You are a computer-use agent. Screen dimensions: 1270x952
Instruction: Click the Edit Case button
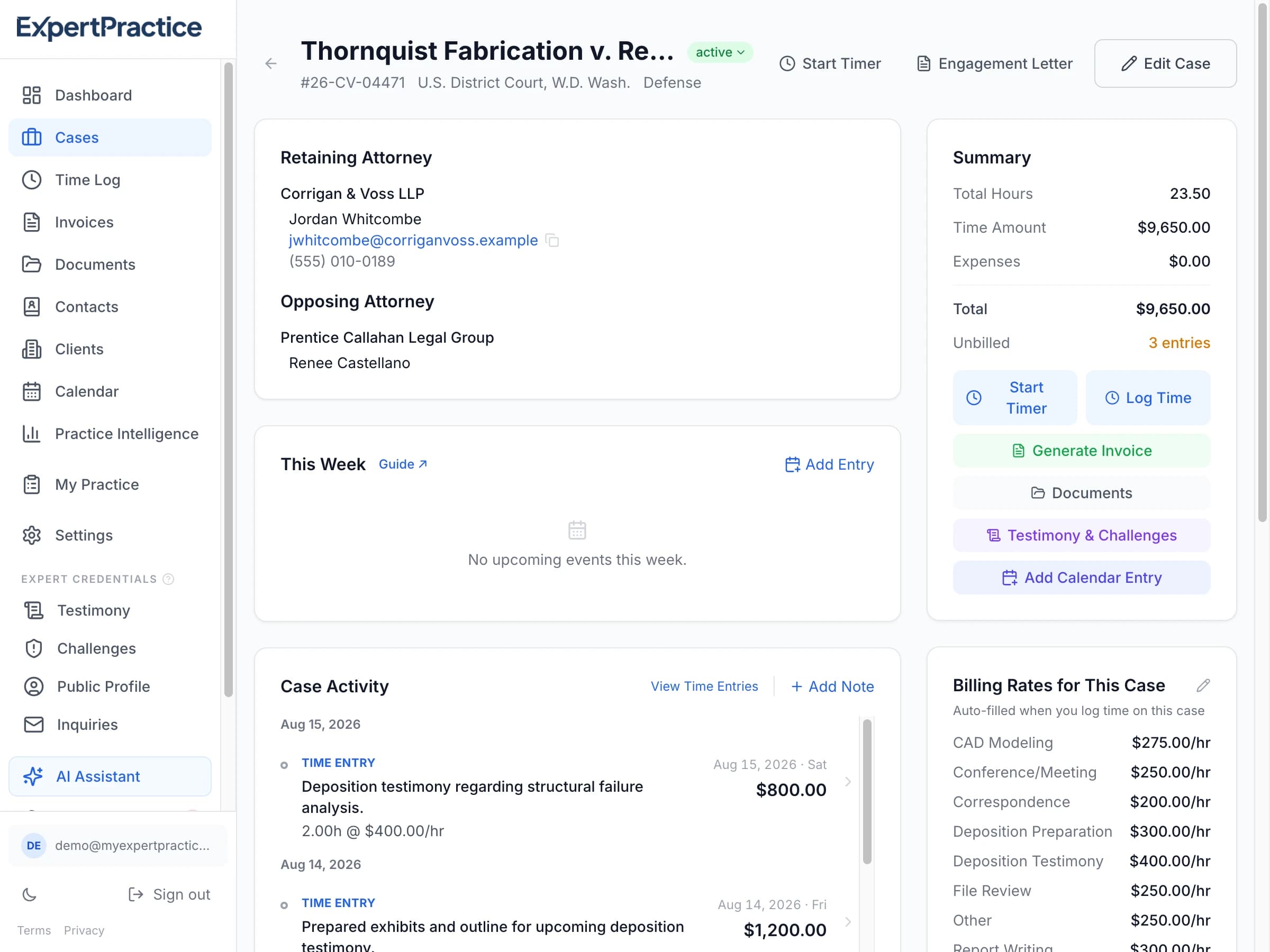(x=1166, y=63)
